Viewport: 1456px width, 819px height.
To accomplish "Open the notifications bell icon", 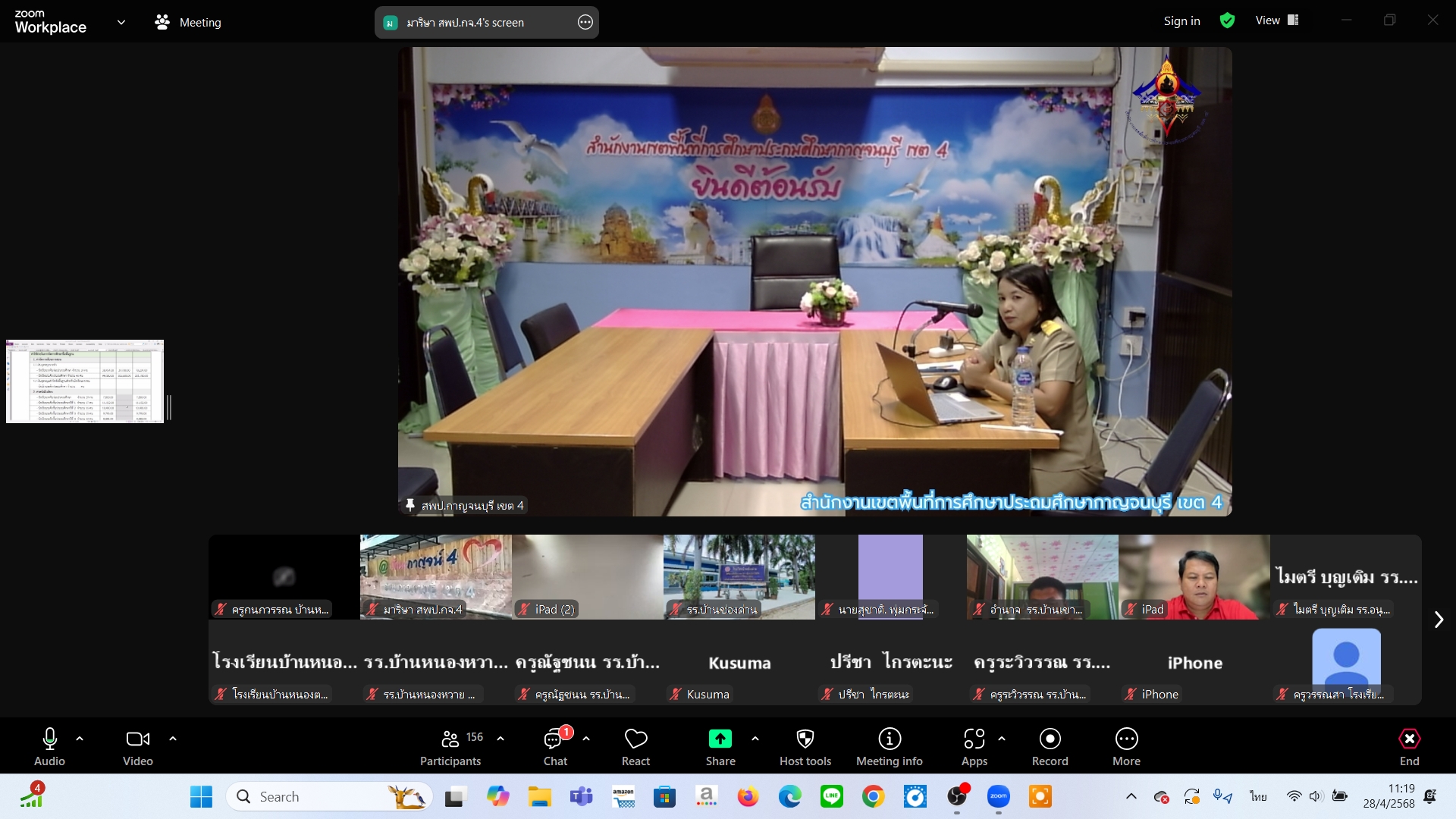I will [x=1430, y=796].
